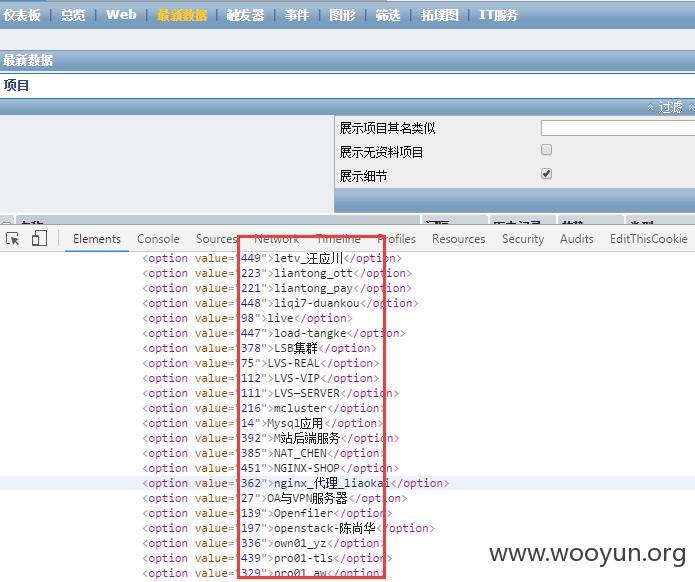Select the NAT_CHEN option line
Image resolution: width=695 pixels, height=582 pixels.
point(264,453)
